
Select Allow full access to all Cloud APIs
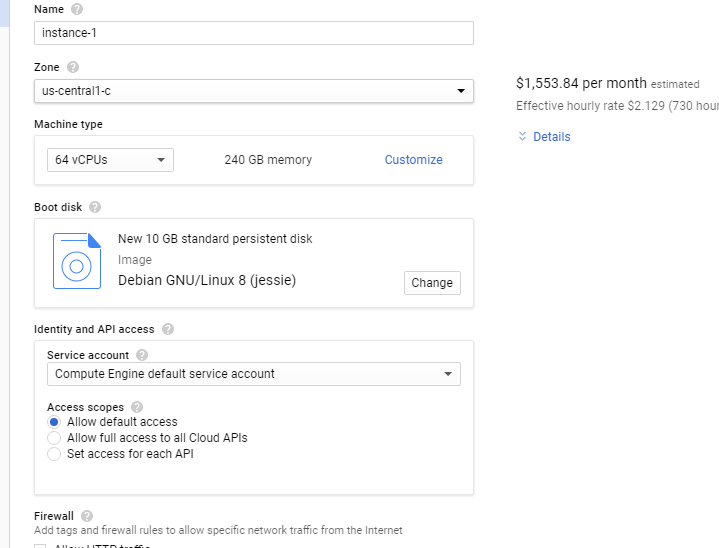point(54,438)
